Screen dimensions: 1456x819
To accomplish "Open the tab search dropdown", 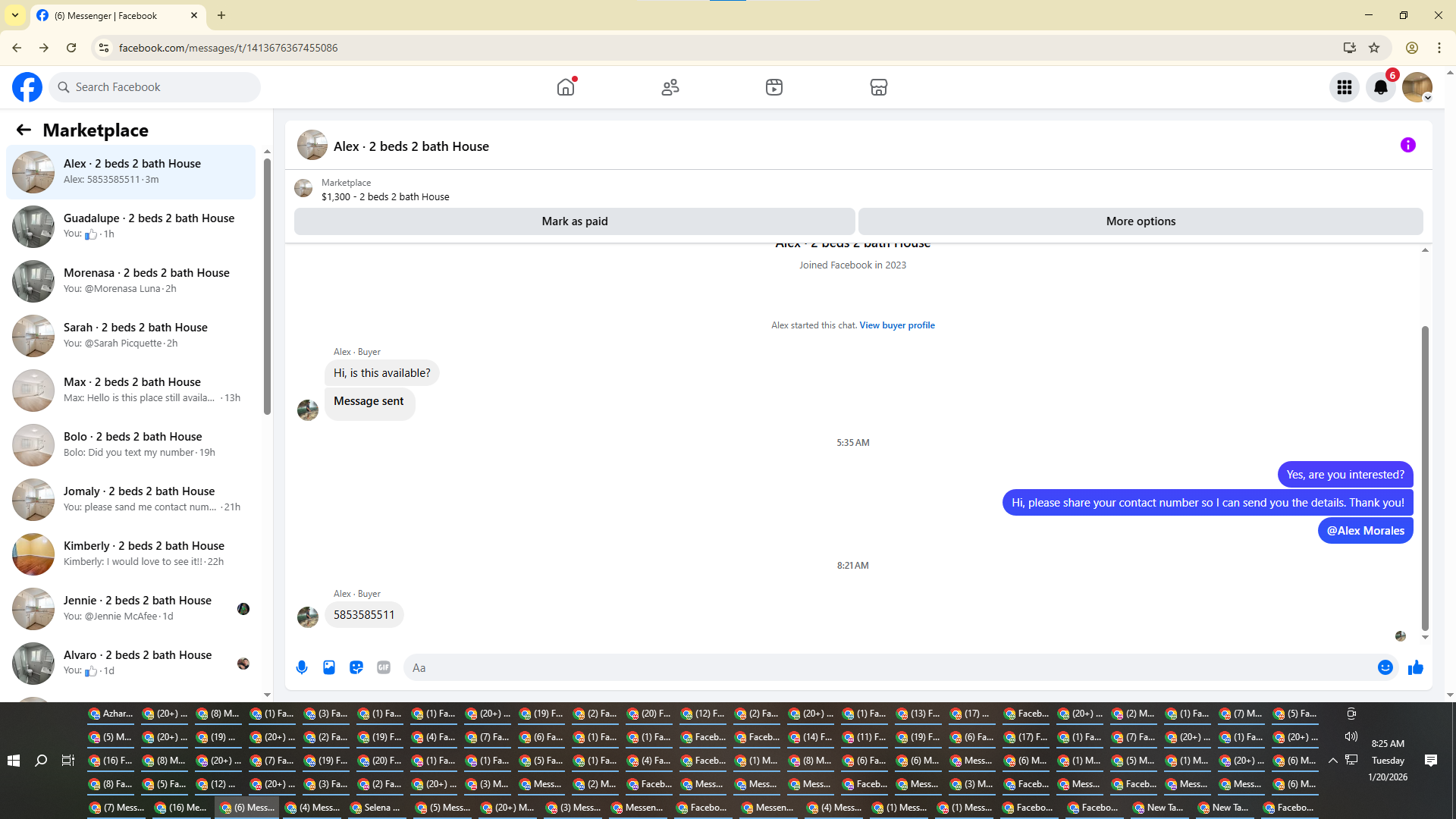I will (x=15, y=15).
